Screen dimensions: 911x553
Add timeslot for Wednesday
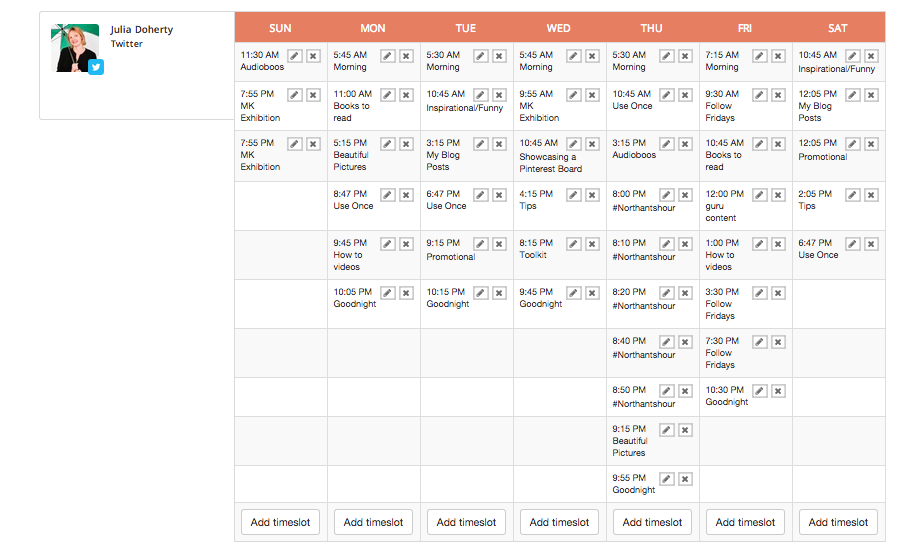559,522
